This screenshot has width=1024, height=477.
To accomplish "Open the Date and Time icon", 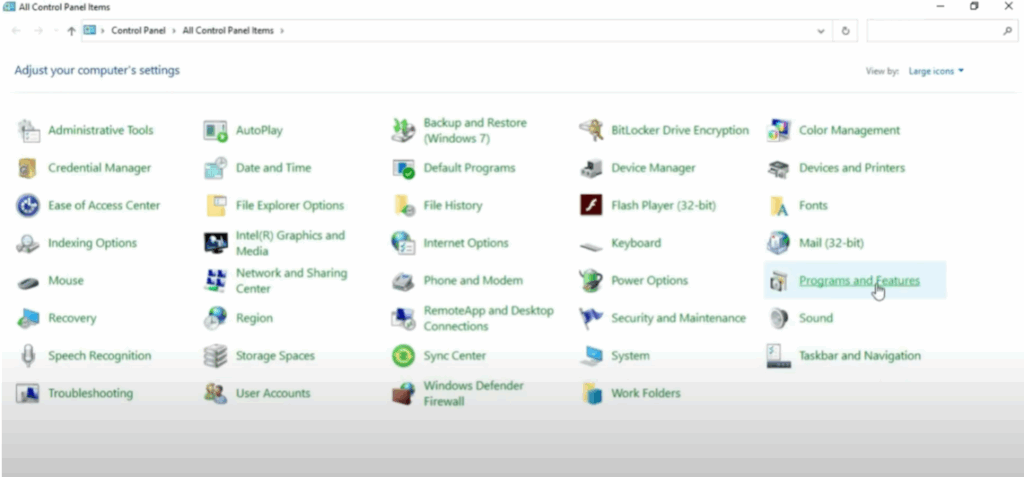I will pos(216,168).
